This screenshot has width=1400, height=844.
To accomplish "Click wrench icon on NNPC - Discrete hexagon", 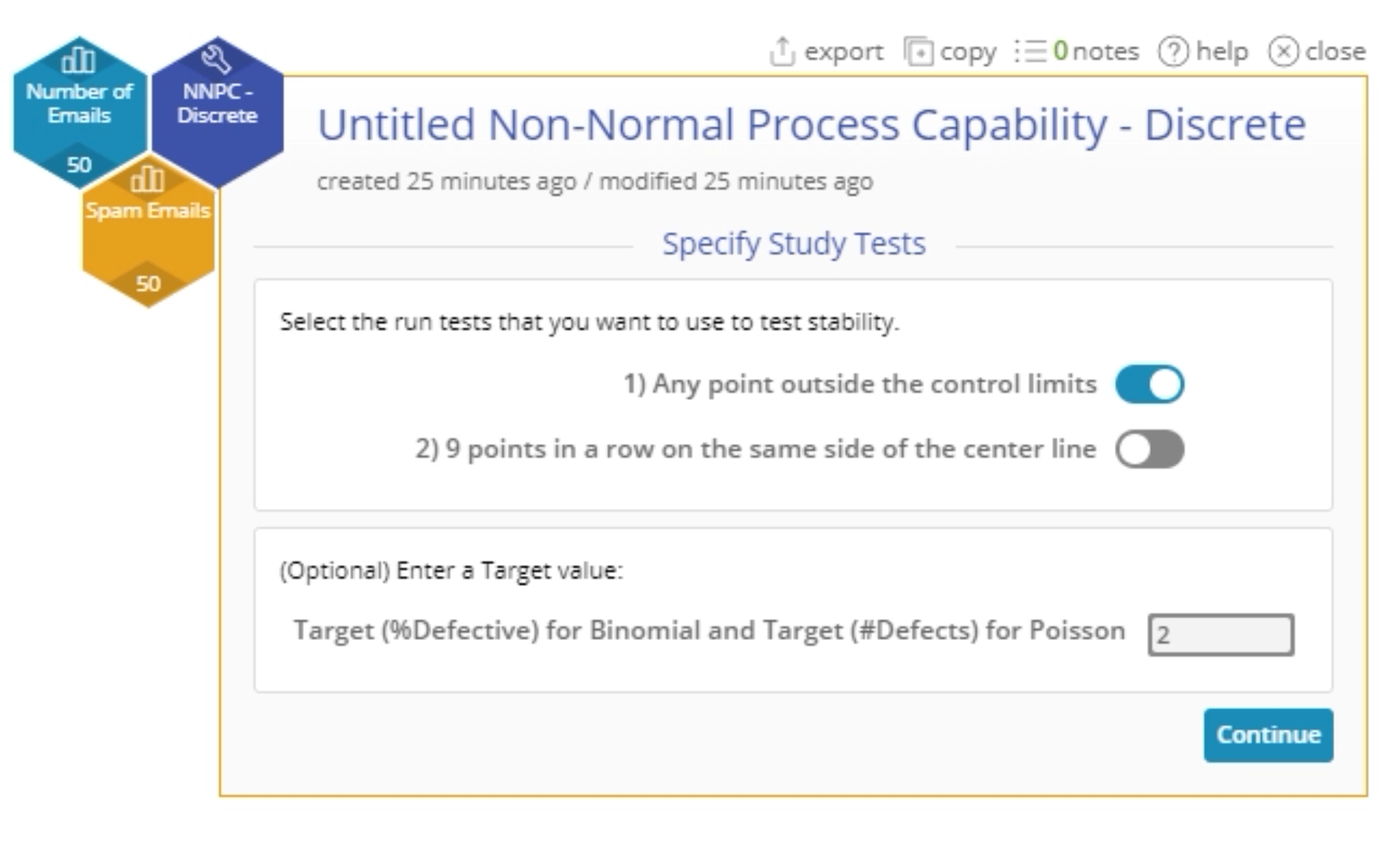I will (x=216, y=59).
